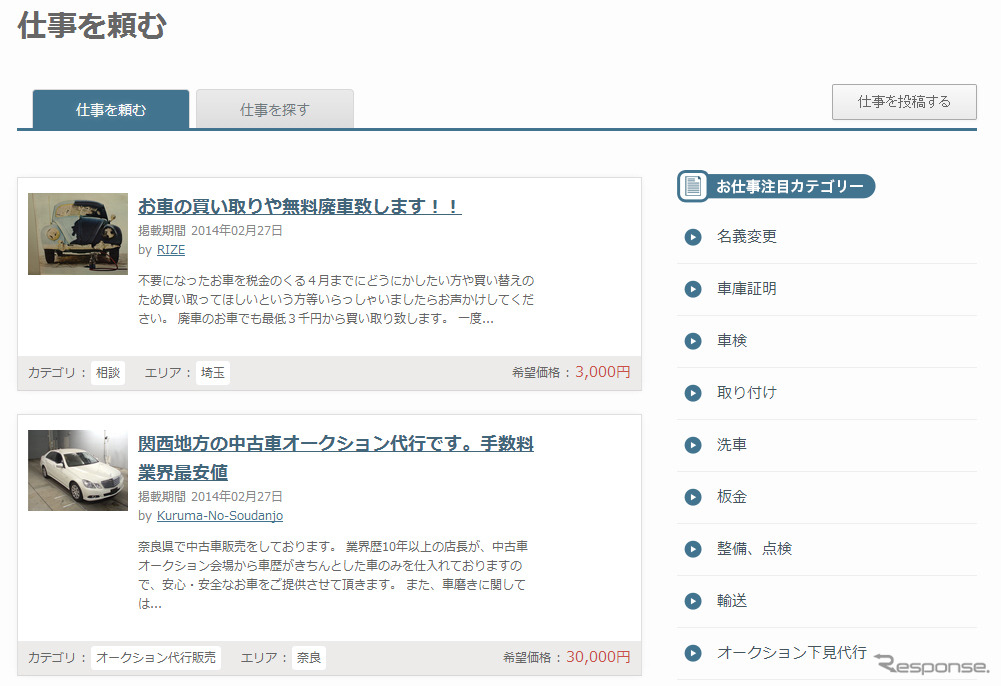The image size is (1001, 686).
Task: Visit the RIZE author profile link
Action: coord(171,250)
